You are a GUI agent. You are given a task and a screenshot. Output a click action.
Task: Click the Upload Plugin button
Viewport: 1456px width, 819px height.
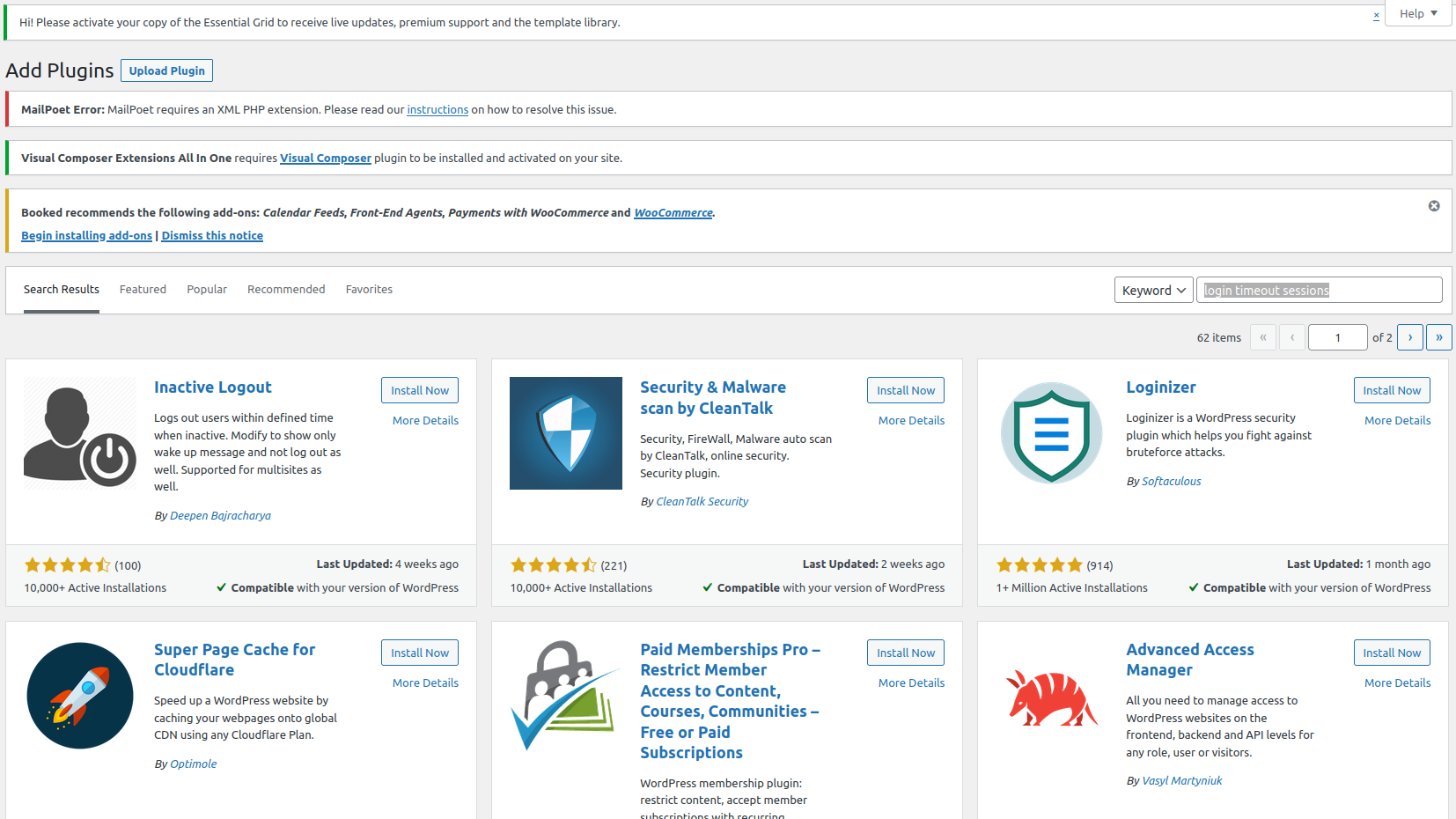point(167,70)
